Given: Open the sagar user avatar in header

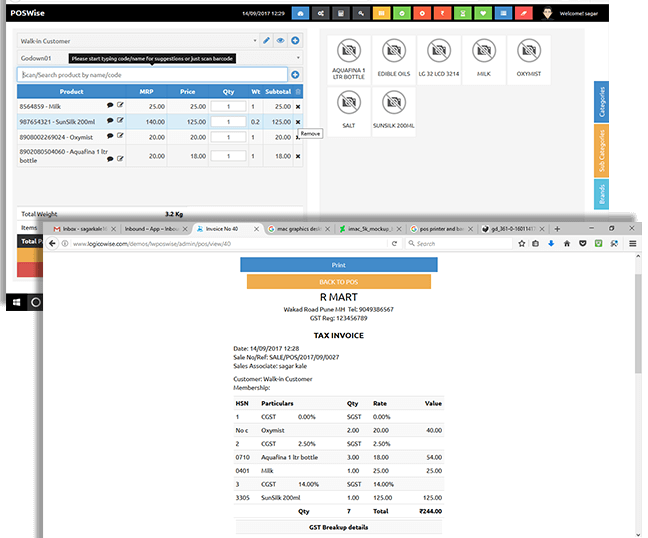Looking at the screenshot, I should click(548, 13).
